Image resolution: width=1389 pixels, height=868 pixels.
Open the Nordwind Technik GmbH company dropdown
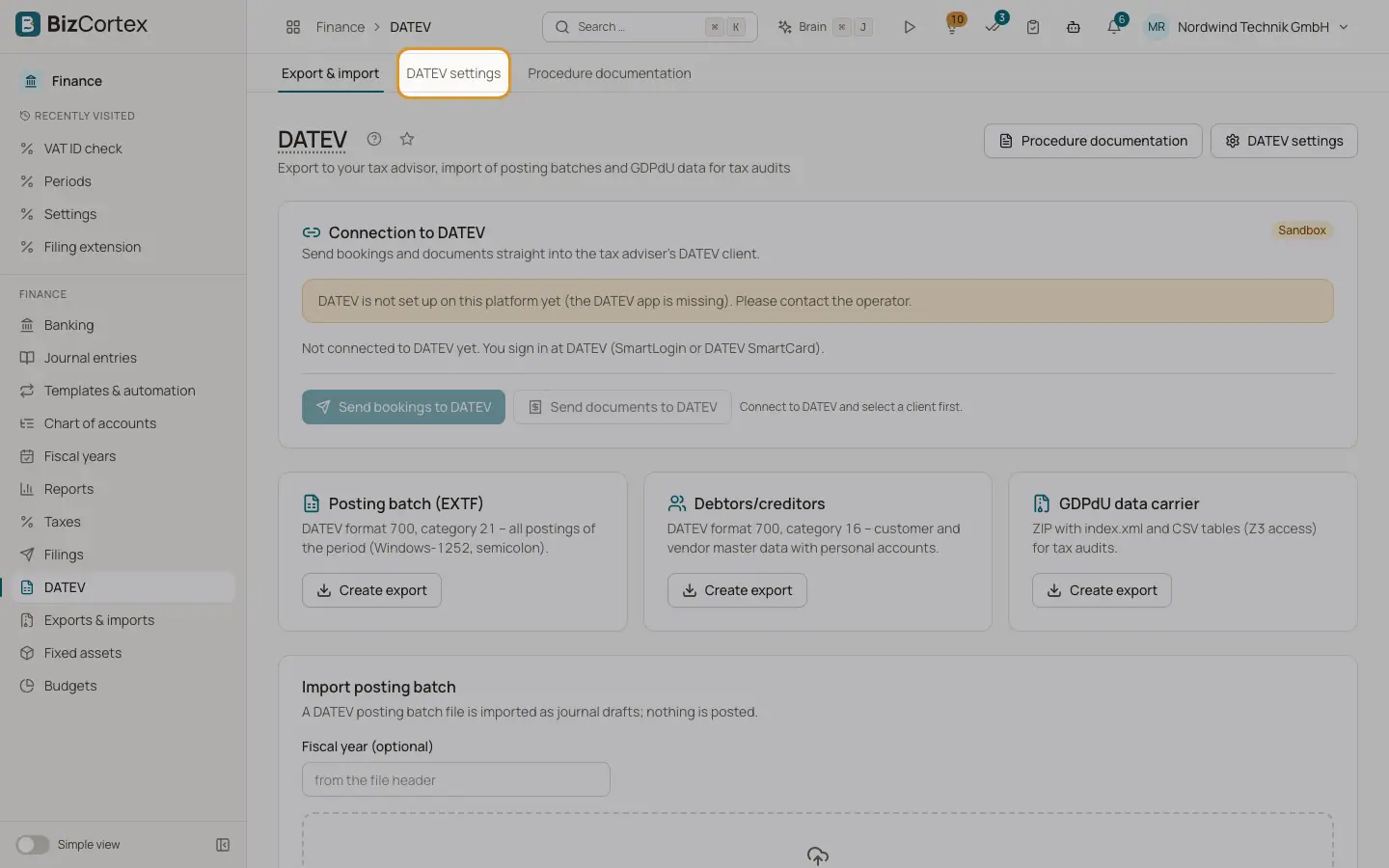pyautogui.click(x=1262, y=27)
